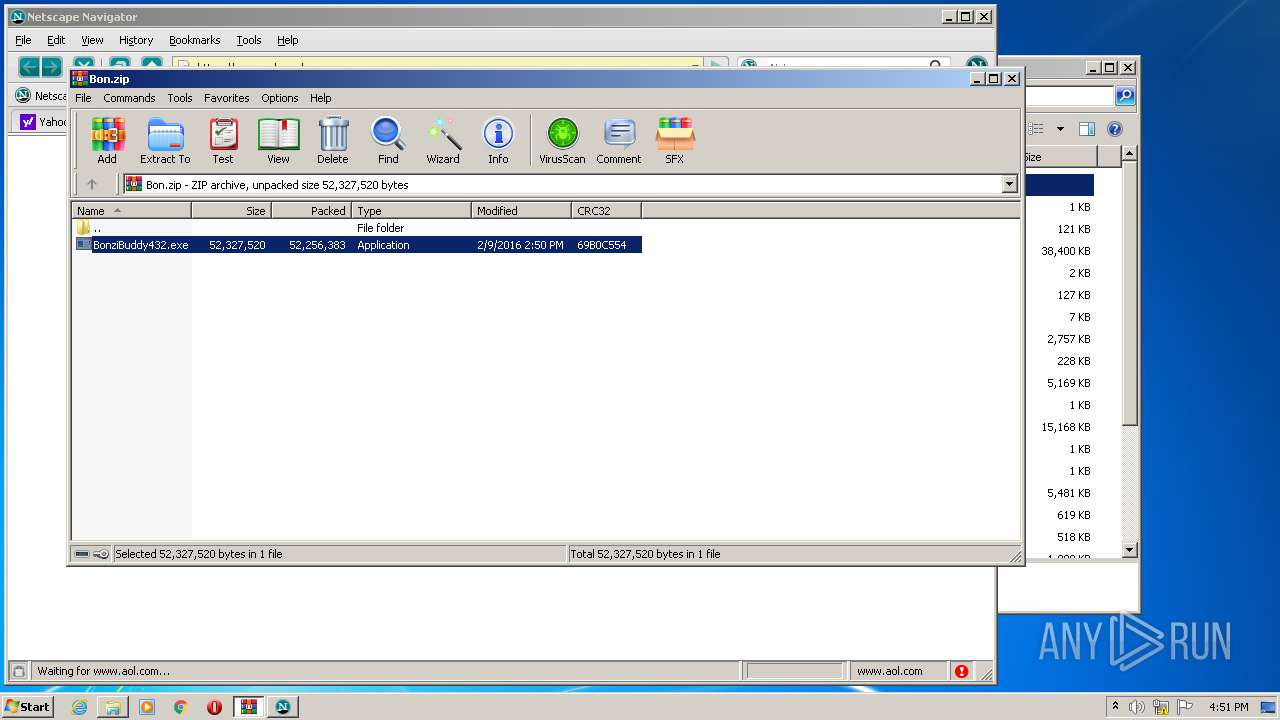
Task: Click the drive icon in WinRAR status bar
Action: [x=82, y=554]
